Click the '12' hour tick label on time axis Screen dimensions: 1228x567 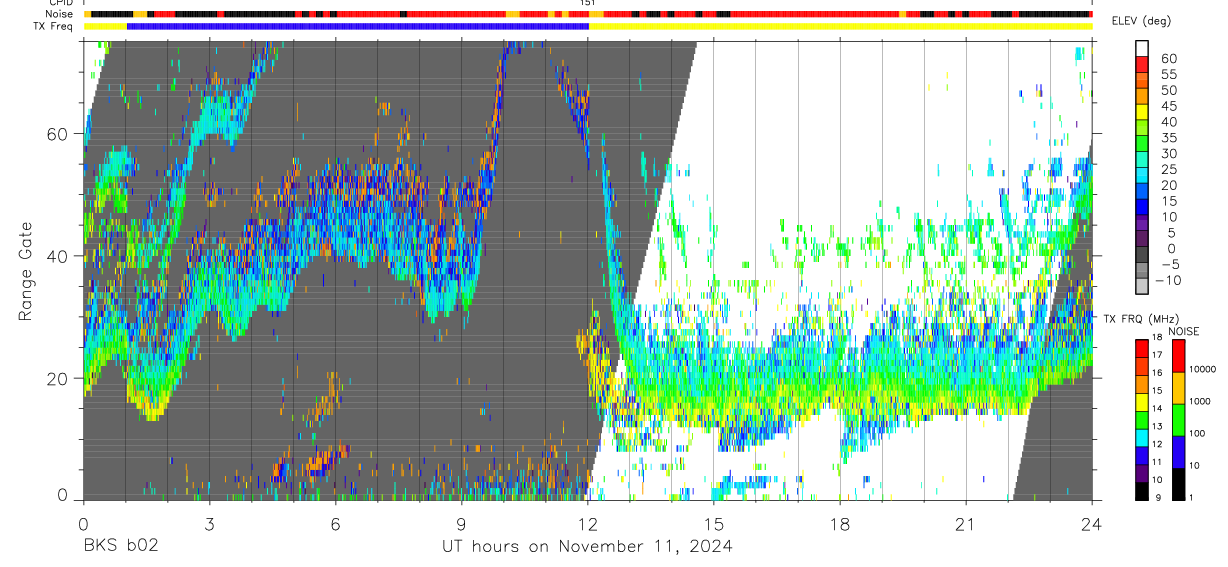point(587,524)
